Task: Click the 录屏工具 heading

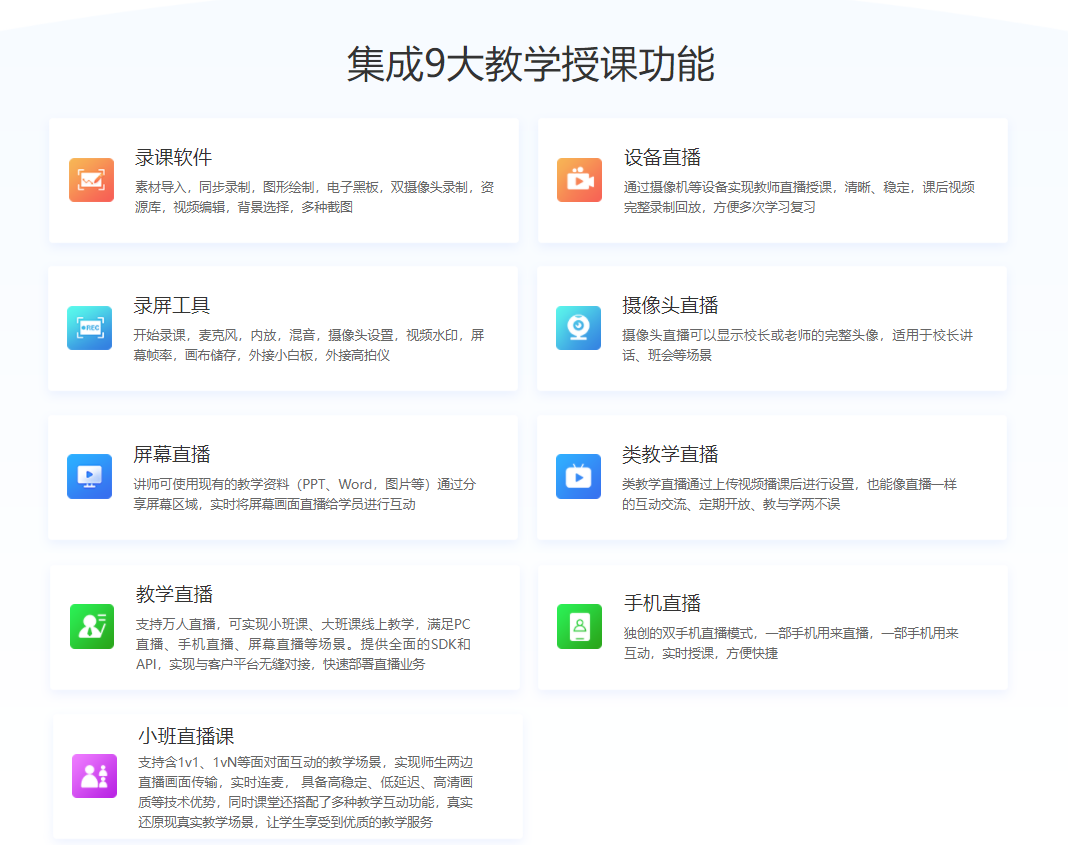Action: pos(173,303)
